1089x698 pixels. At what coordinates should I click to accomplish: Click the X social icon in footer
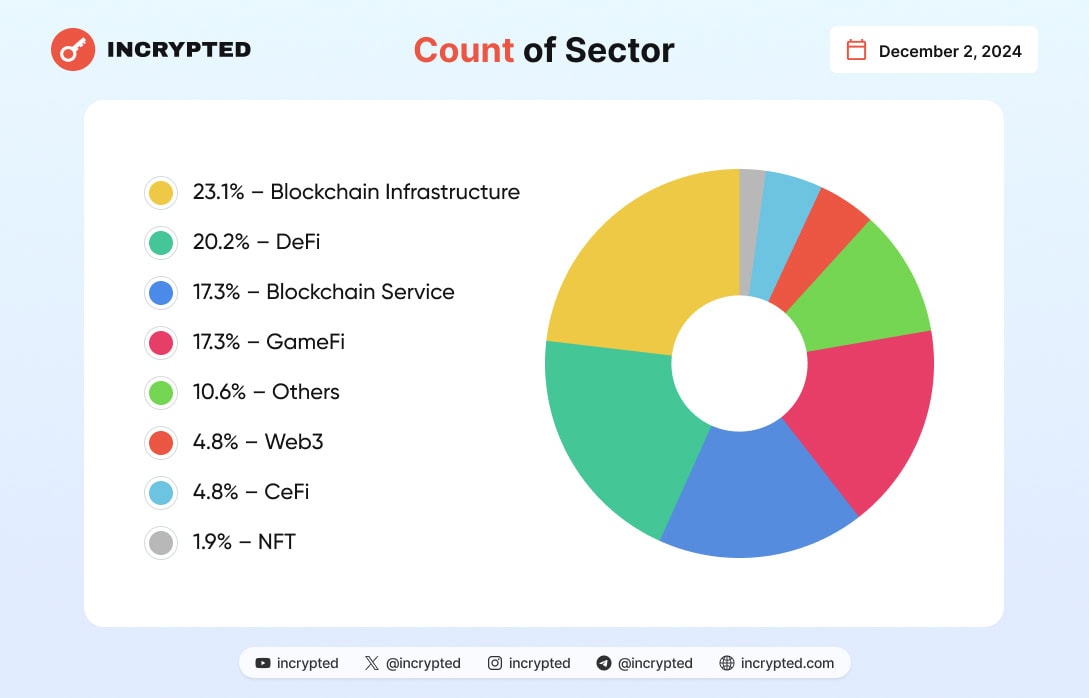(372, 663)
